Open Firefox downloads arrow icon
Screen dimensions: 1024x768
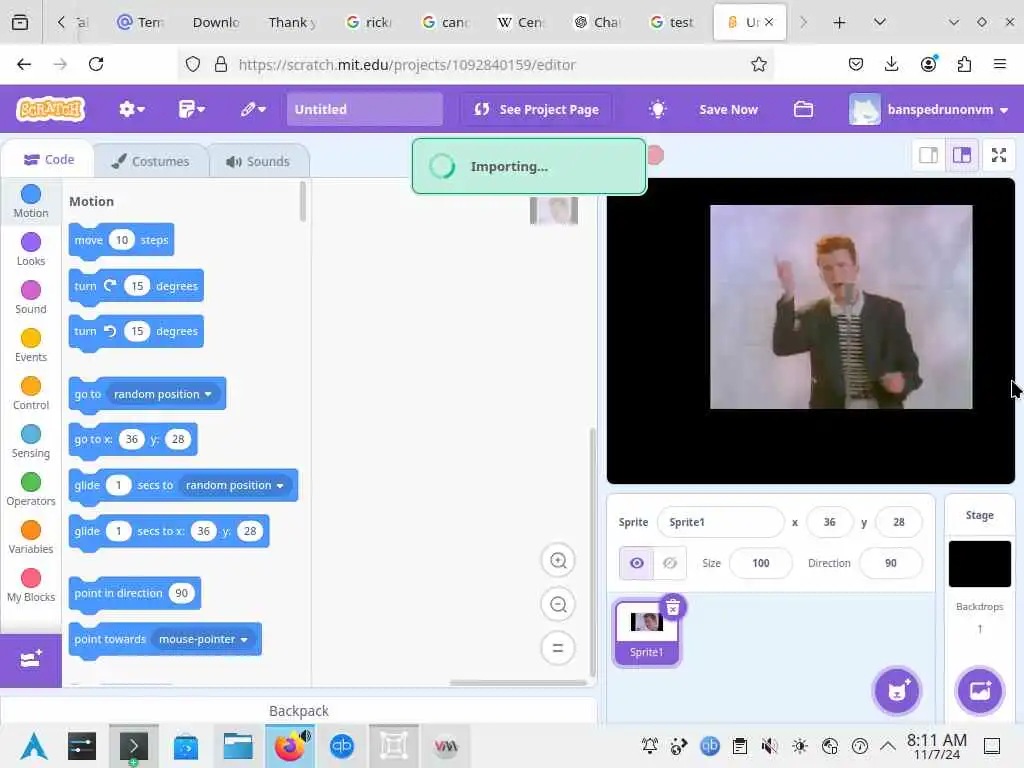point(891,64)
